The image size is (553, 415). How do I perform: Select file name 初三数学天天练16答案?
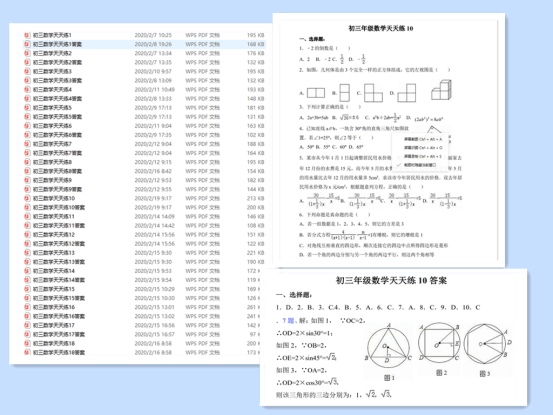[x=59, y=316]
